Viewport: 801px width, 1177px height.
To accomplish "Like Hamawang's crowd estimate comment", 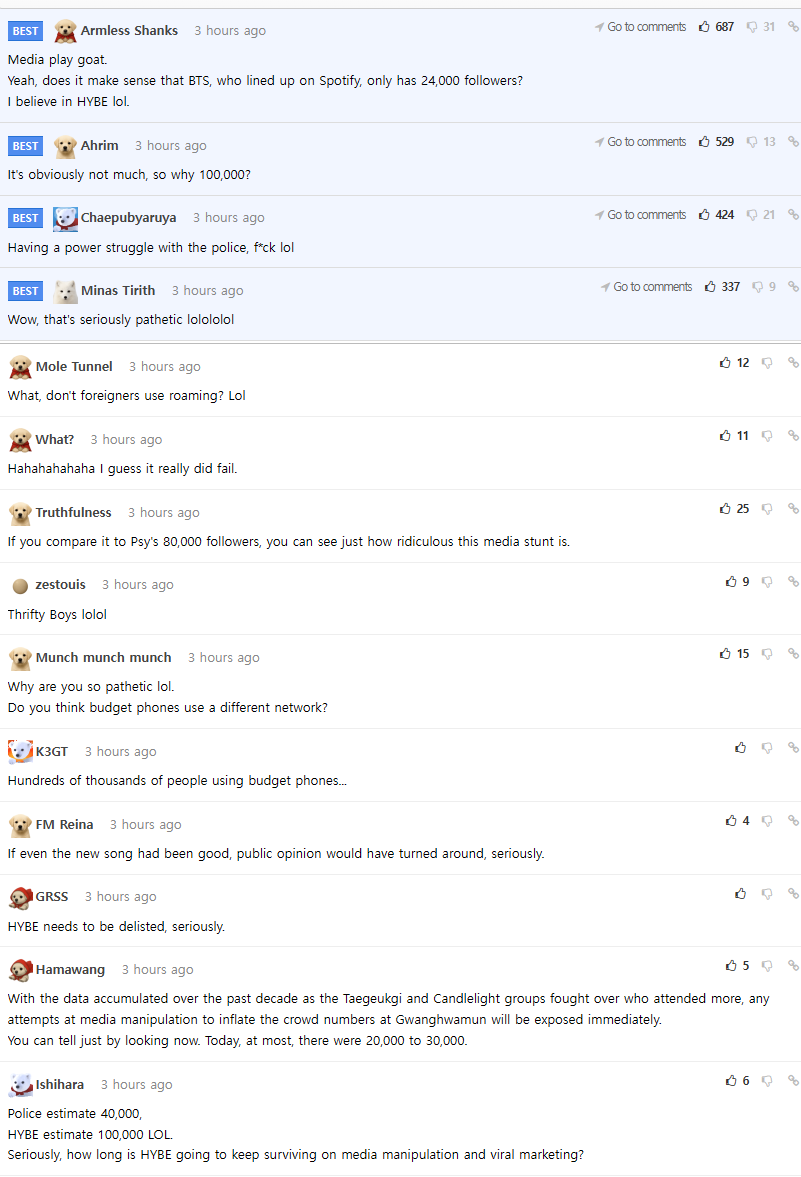I will (731, 966).
